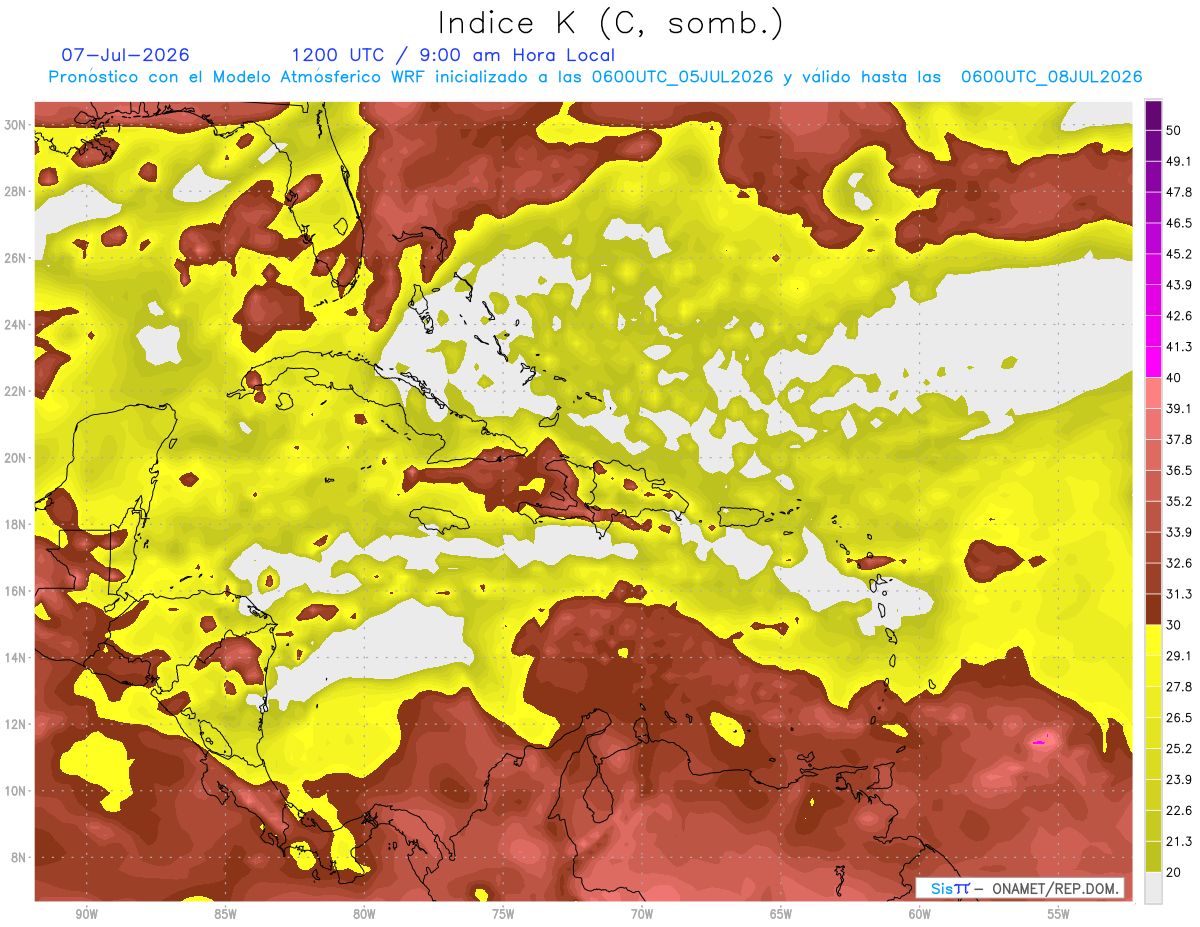
Task: Click the 80W longitude label
Action: (364, 914)
